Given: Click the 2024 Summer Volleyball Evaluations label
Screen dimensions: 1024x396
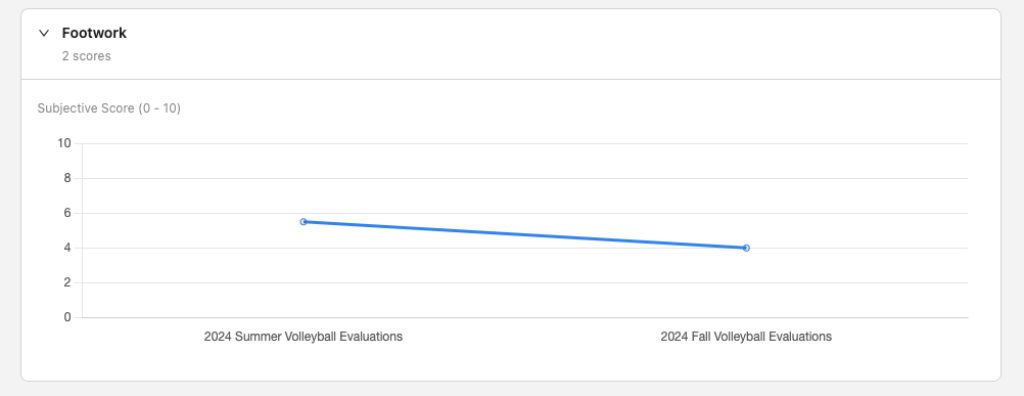Looking at the screenshot, I should (x=303, y=337).
